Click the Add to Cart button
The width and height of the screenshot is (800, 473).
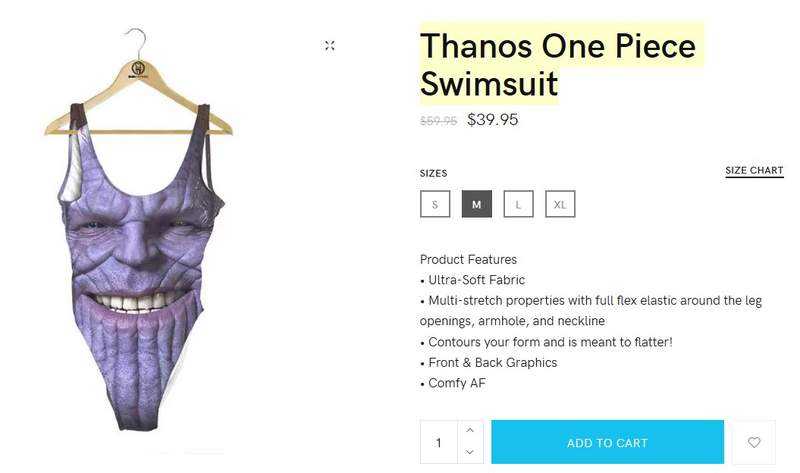tap(607, 442)
